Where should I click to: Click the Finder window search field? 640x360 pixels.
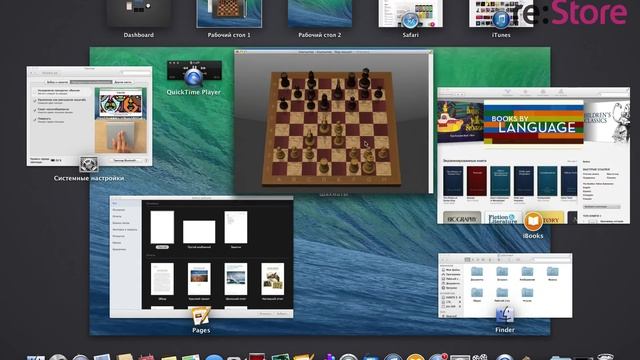tap(552, 260)
